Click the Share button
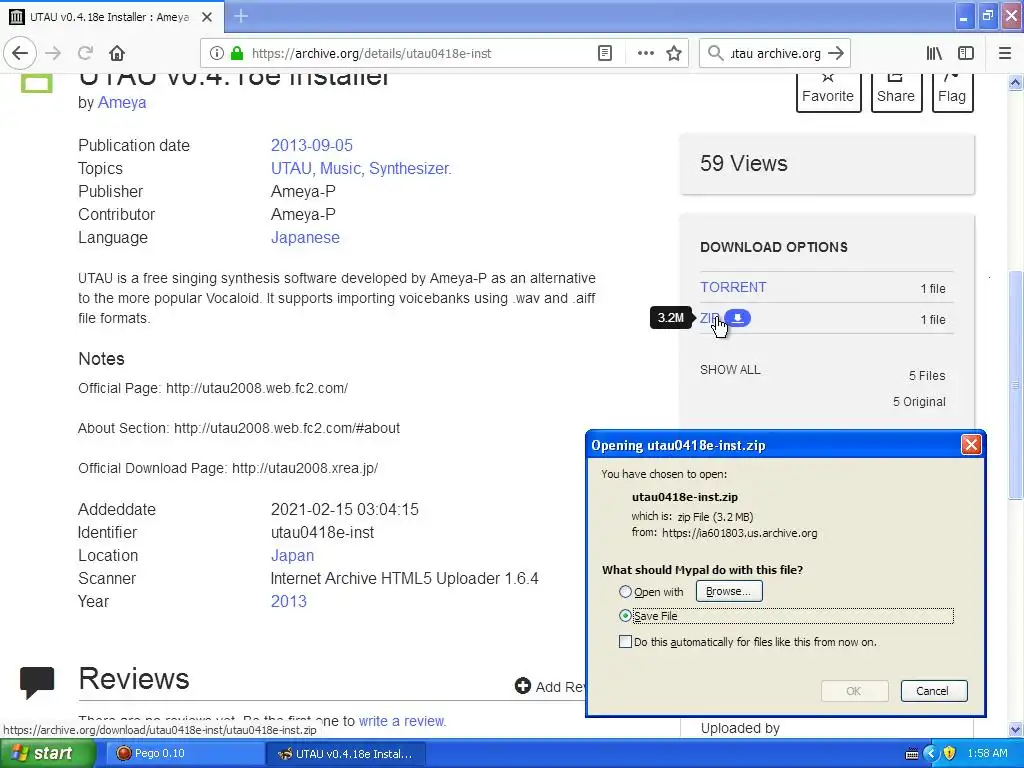The height and width of the screenshot is (768, 1024). (896, 92)
